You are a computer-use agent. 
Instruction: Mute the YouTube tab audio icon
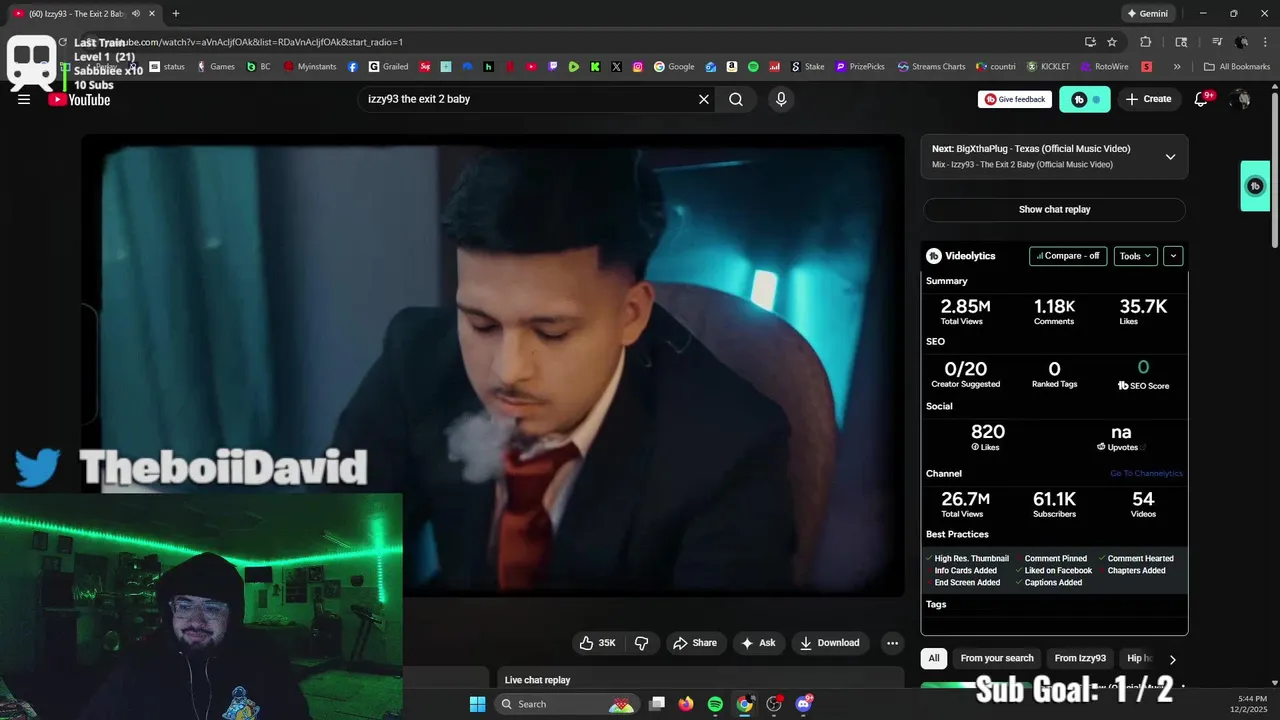click(136, 14)
